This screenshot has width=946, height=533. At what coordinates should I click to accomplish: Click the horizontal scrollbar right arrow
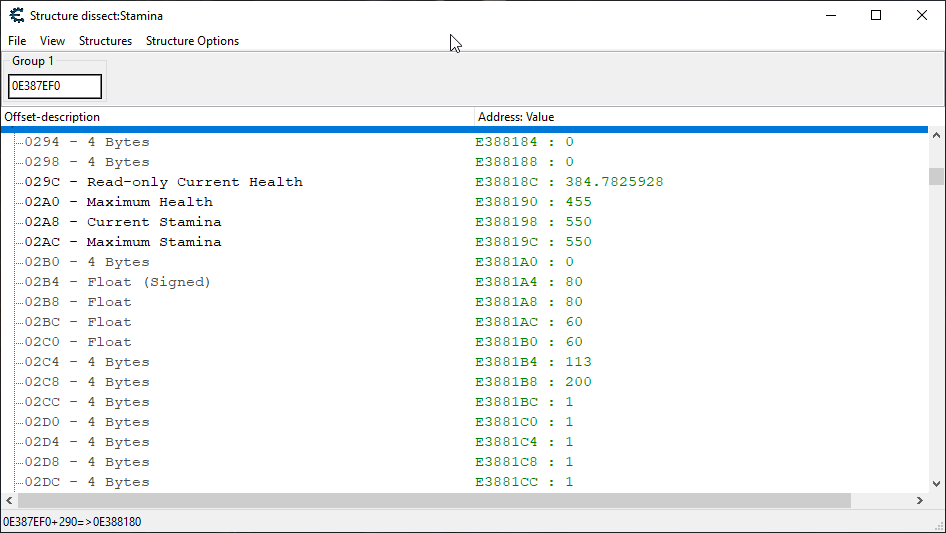[920, 500]
